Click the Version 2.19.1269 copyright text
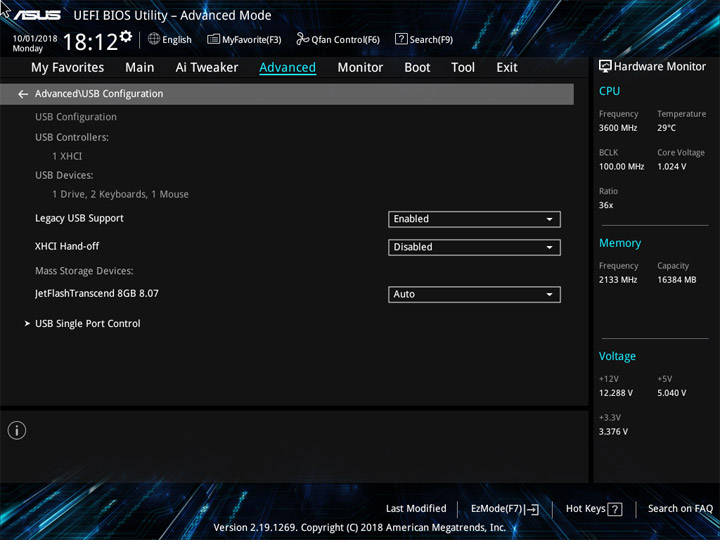The height and width of the screenshot is (540, 720). (360, 528)
